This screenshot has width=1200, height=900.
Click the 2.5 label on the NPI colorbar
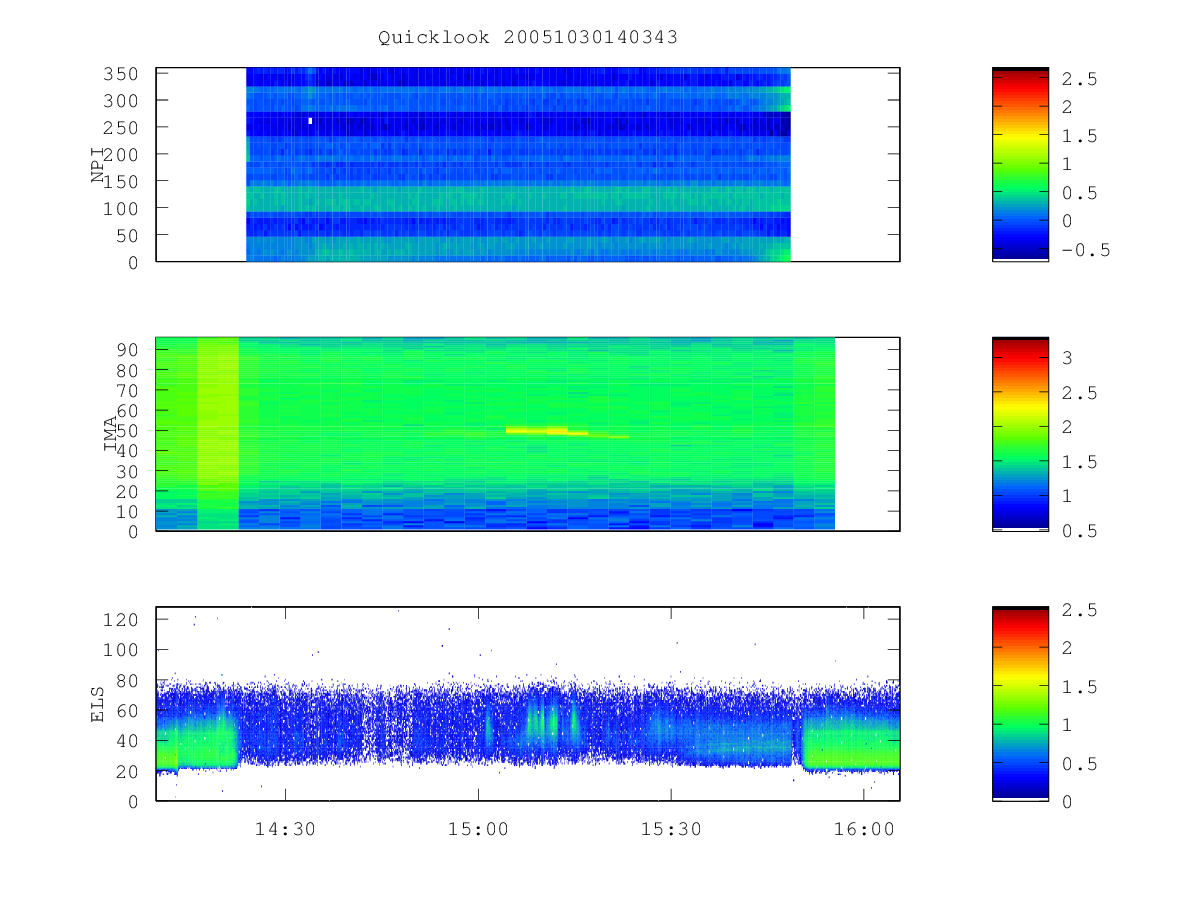pos(1081,79)
